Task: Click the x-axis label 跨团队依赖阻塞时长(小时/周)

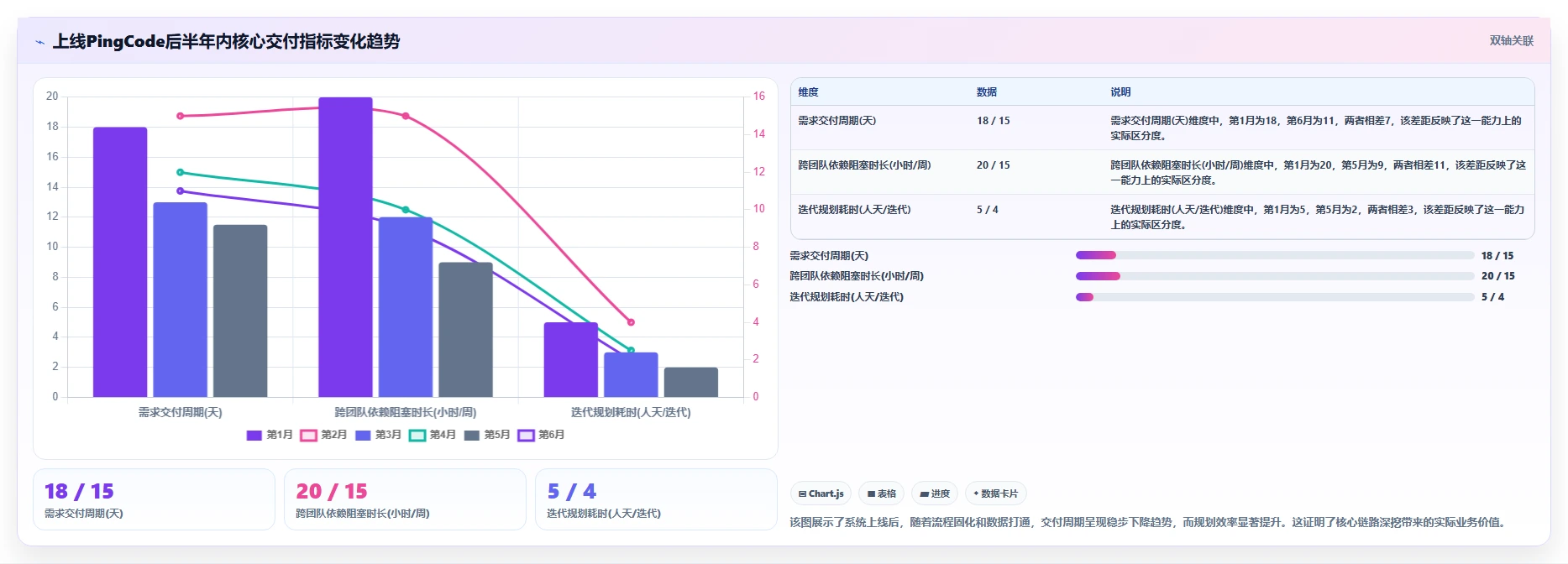Action: pyautogui.click(x=406, y=412)
